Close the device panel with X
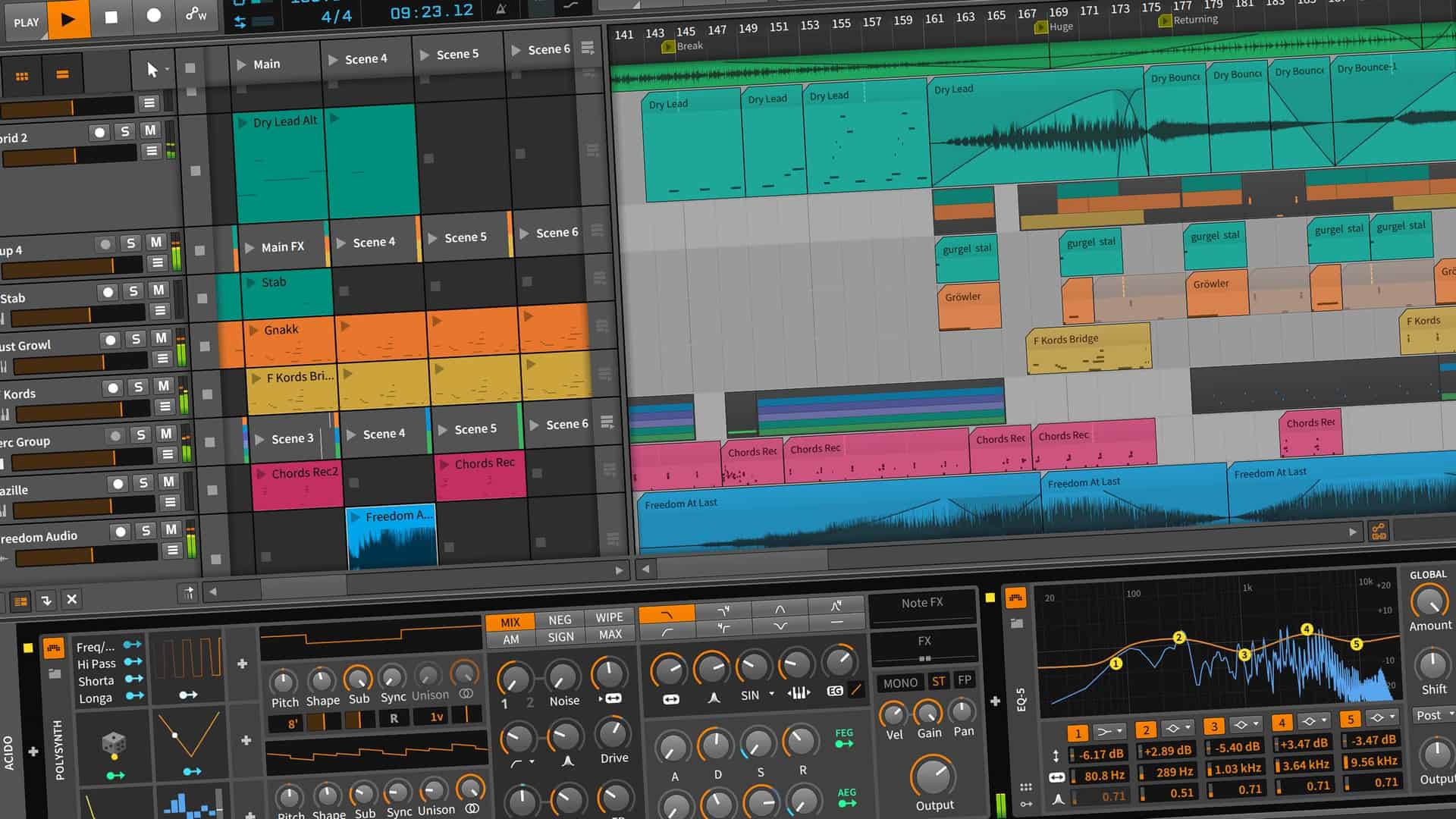The width and height of the screenshot is (1456, 819). tap(72, 600)
